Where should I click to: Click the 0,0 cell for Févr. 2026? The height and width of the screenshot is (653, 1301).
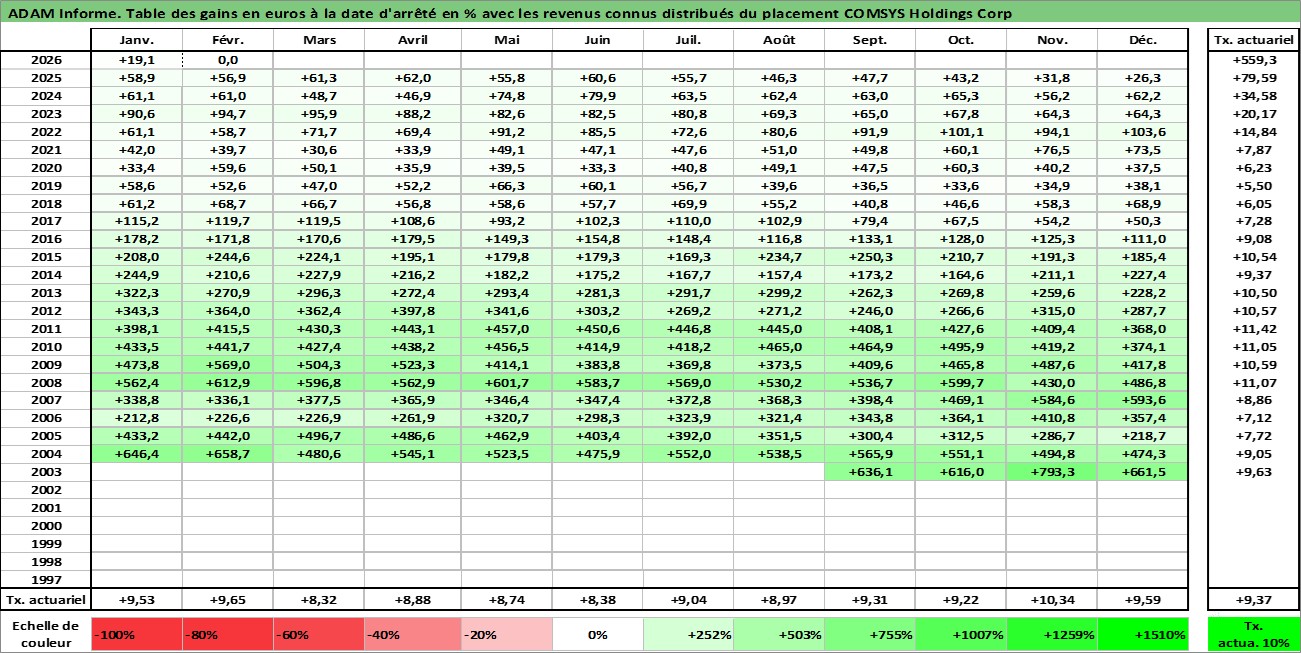click(x=227, y=60)
